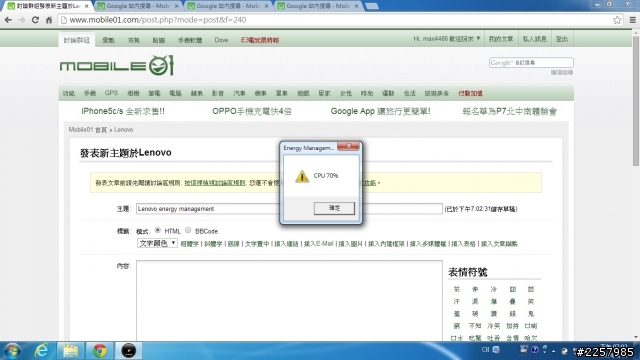Click the 登出 logout link

pyautogui.click(x=562, y=39)
